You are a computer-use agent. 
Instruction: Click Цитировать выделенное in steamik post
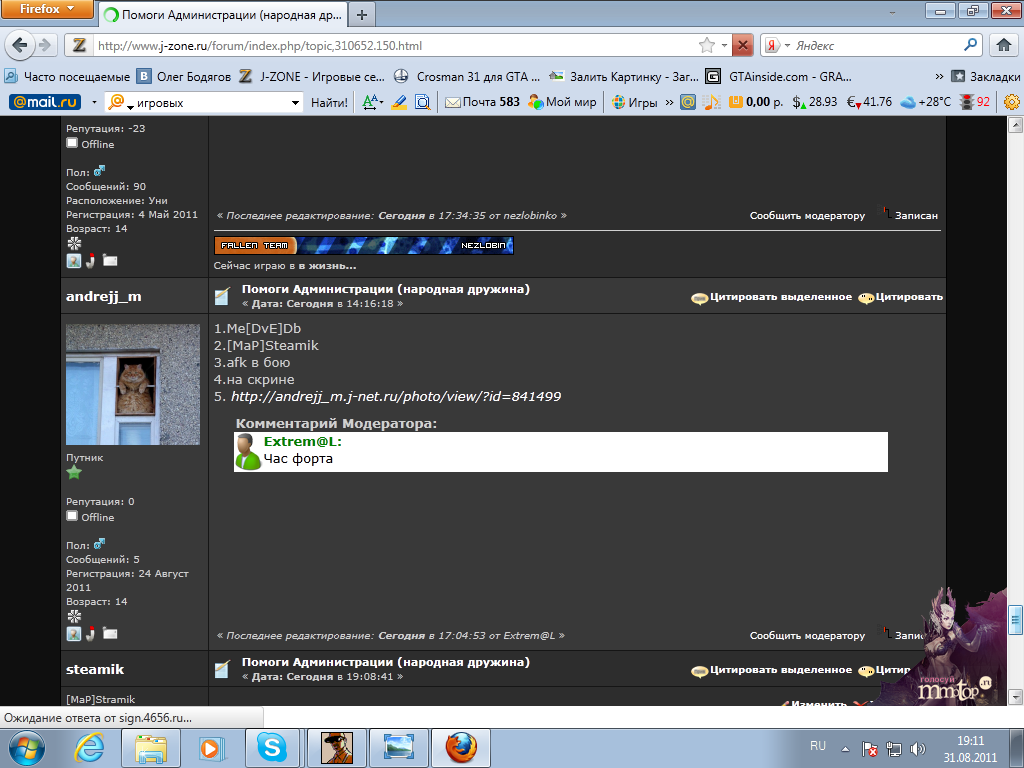772,670
